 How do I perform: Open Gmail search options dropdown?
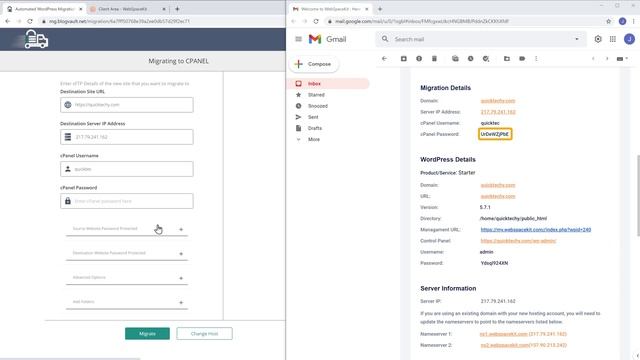(577, 39)
